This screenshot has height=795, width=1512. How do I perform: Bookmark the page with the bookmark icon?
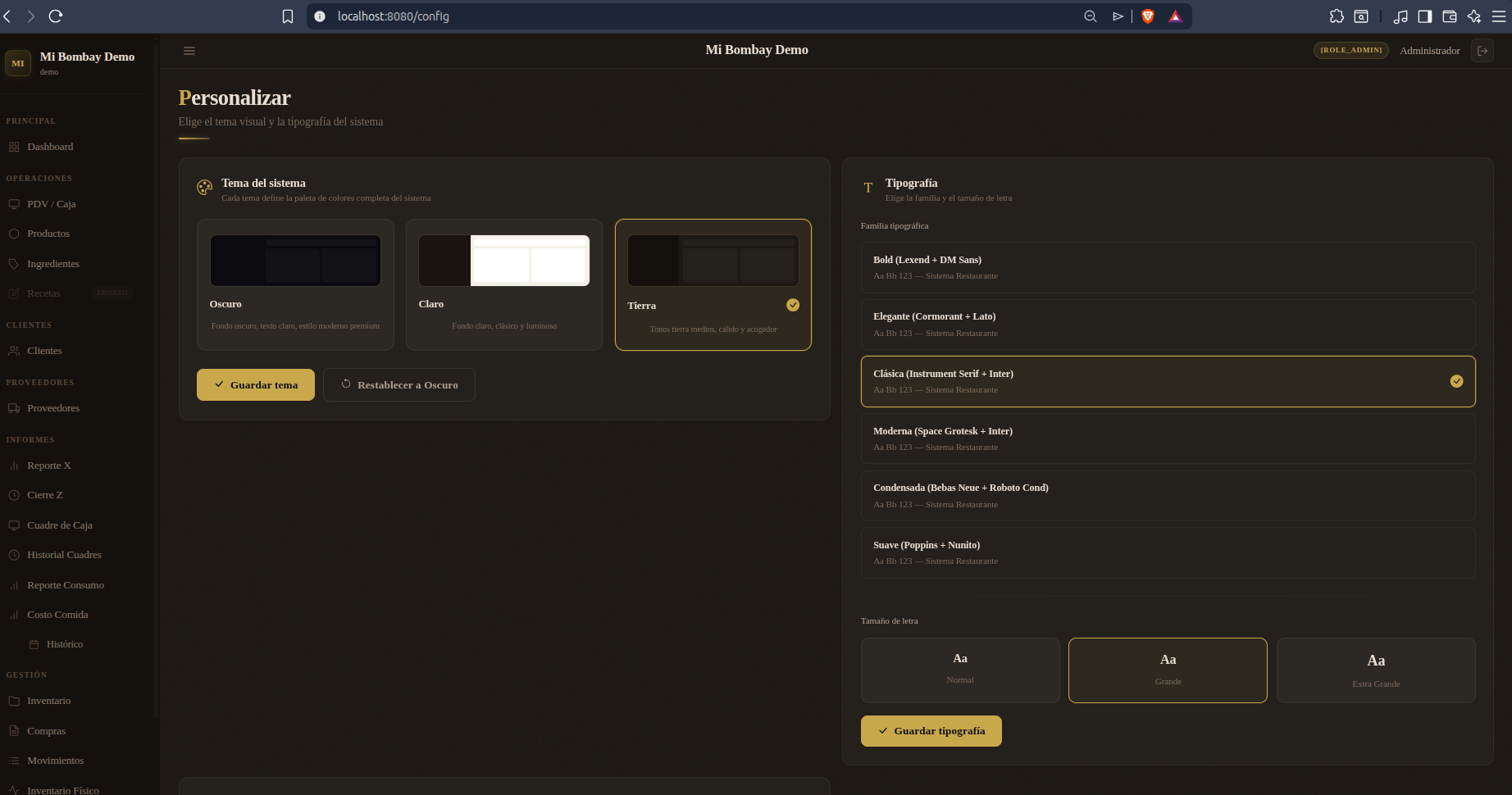[288, 16]
